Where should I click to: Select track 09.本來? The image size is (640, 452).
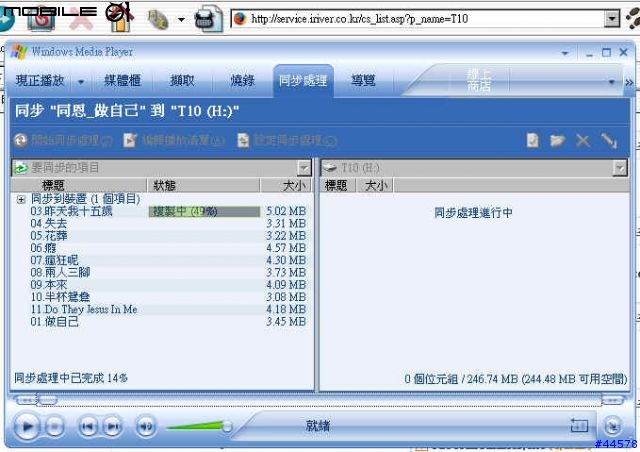[49, 285]
